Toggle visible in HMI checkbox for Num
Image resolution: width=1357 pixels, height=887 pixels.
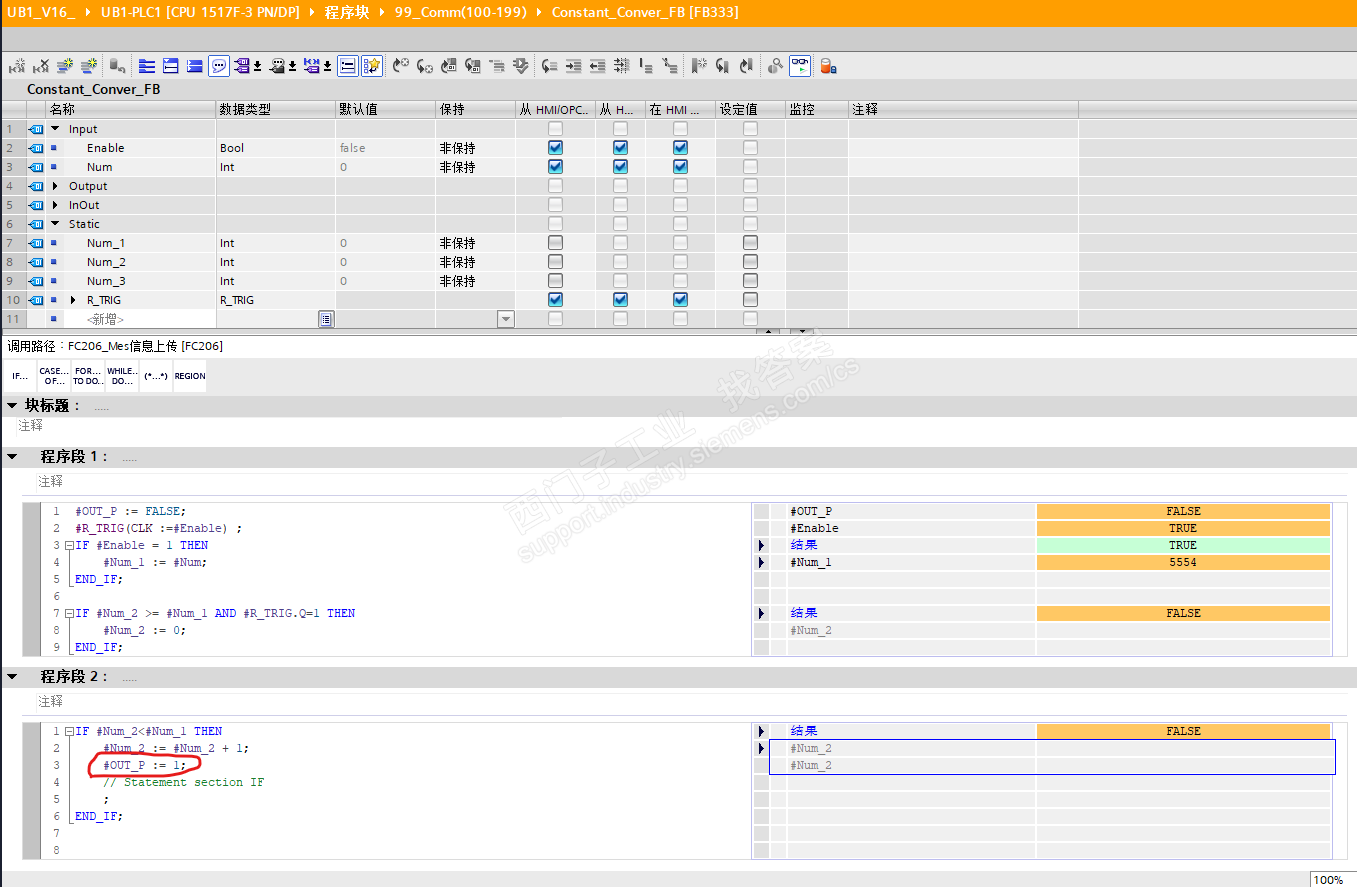(680, 167)
